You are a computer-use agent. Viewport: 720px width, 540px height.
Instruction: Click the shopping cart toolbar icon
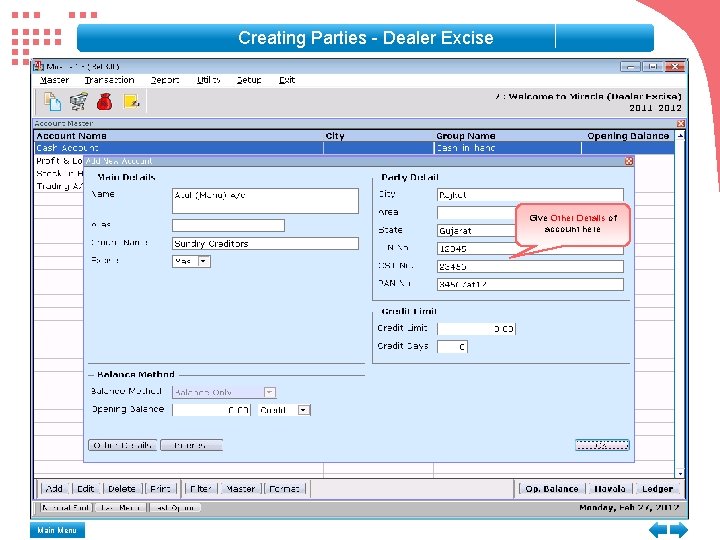(x=79, y=101)
